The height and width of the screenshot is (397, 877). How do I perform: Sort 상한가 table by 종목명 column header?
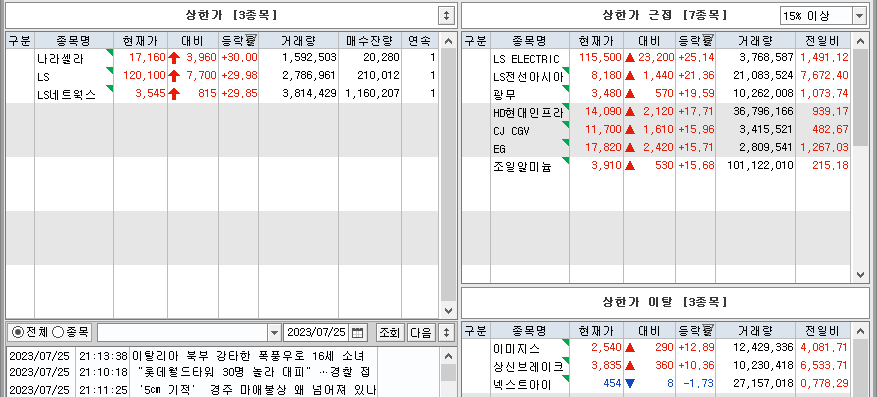point(74,40)
